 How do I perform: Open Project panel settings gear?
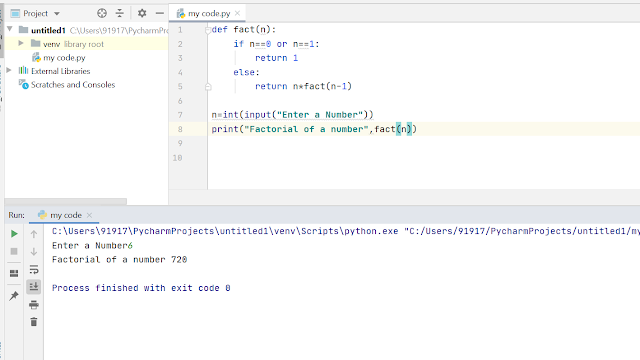(x=142, y=13)
